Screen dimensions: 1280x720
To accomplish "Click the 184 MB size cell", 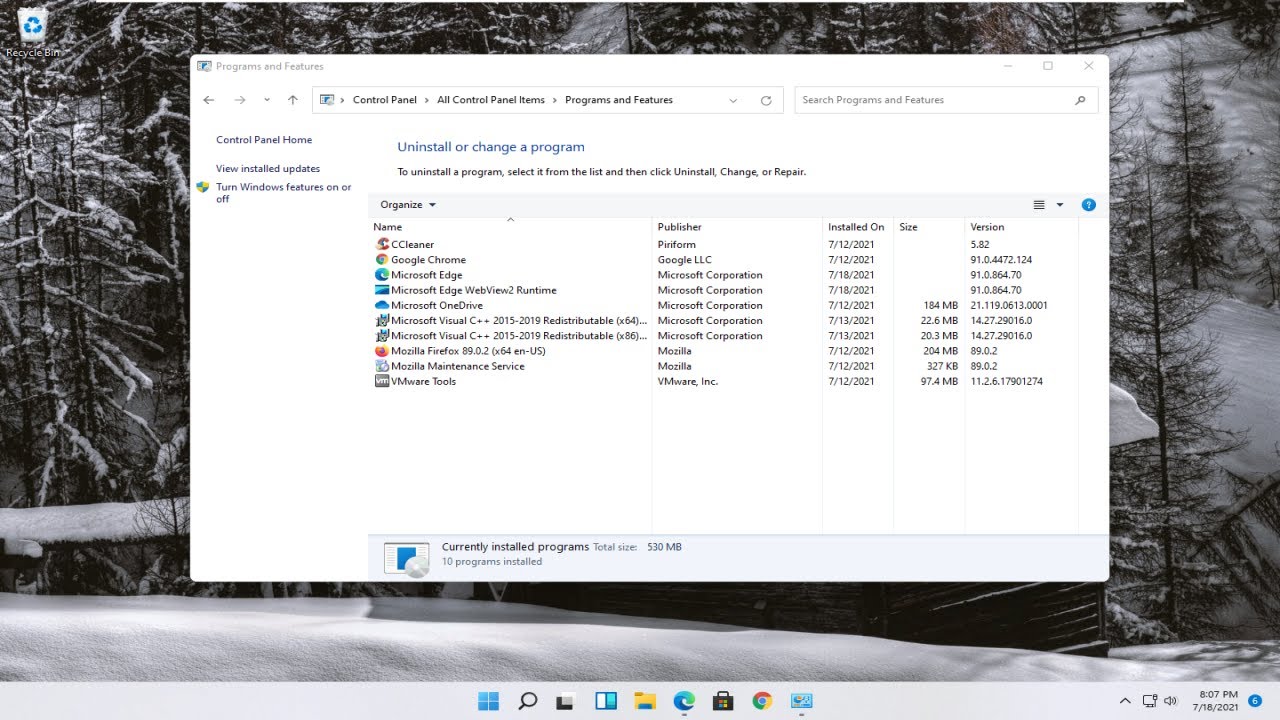I will (x=941, y=305).
